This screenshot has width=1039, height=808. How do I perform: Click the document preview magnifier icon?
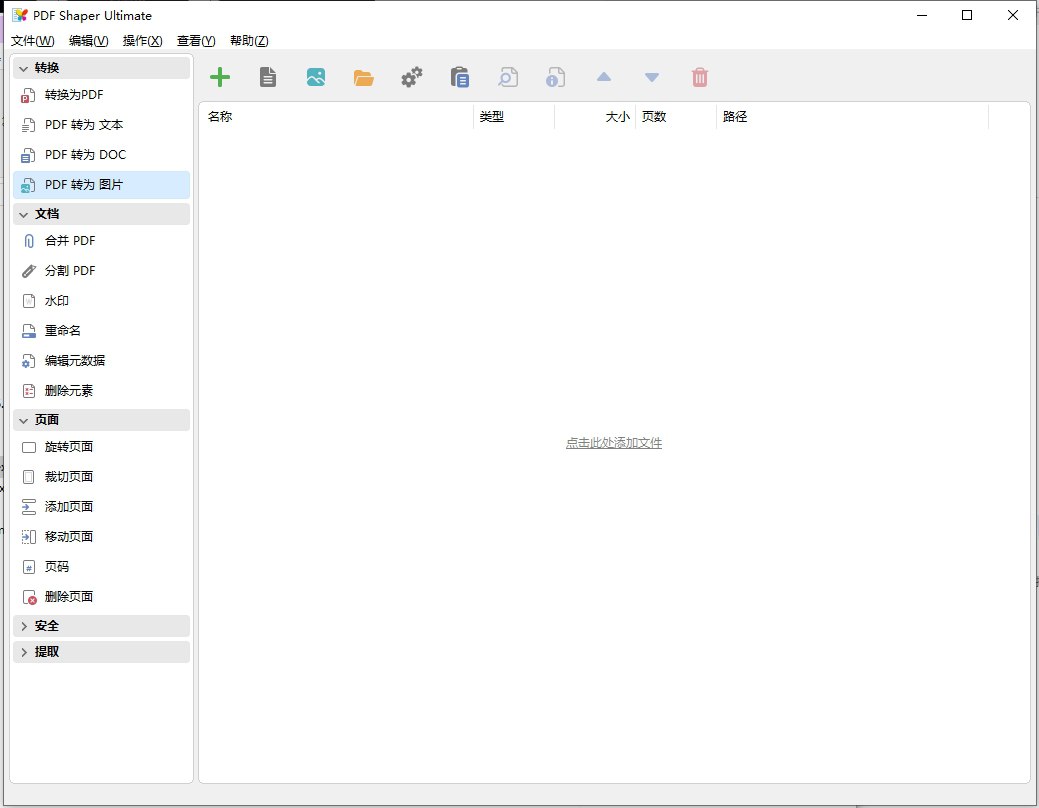507,76
